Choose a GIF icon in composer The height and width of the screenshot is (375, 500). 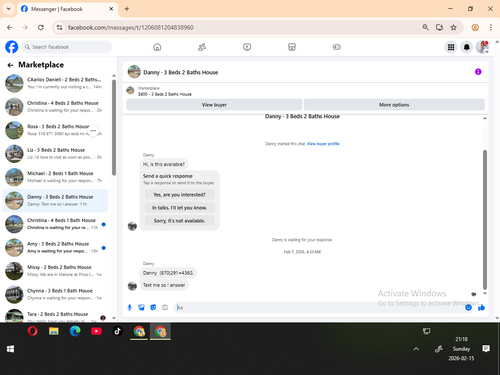click(x=165, y=307)
